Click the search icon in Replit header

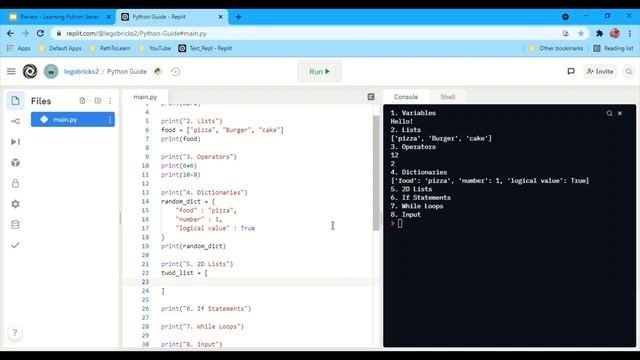click(x=629, y=71)
